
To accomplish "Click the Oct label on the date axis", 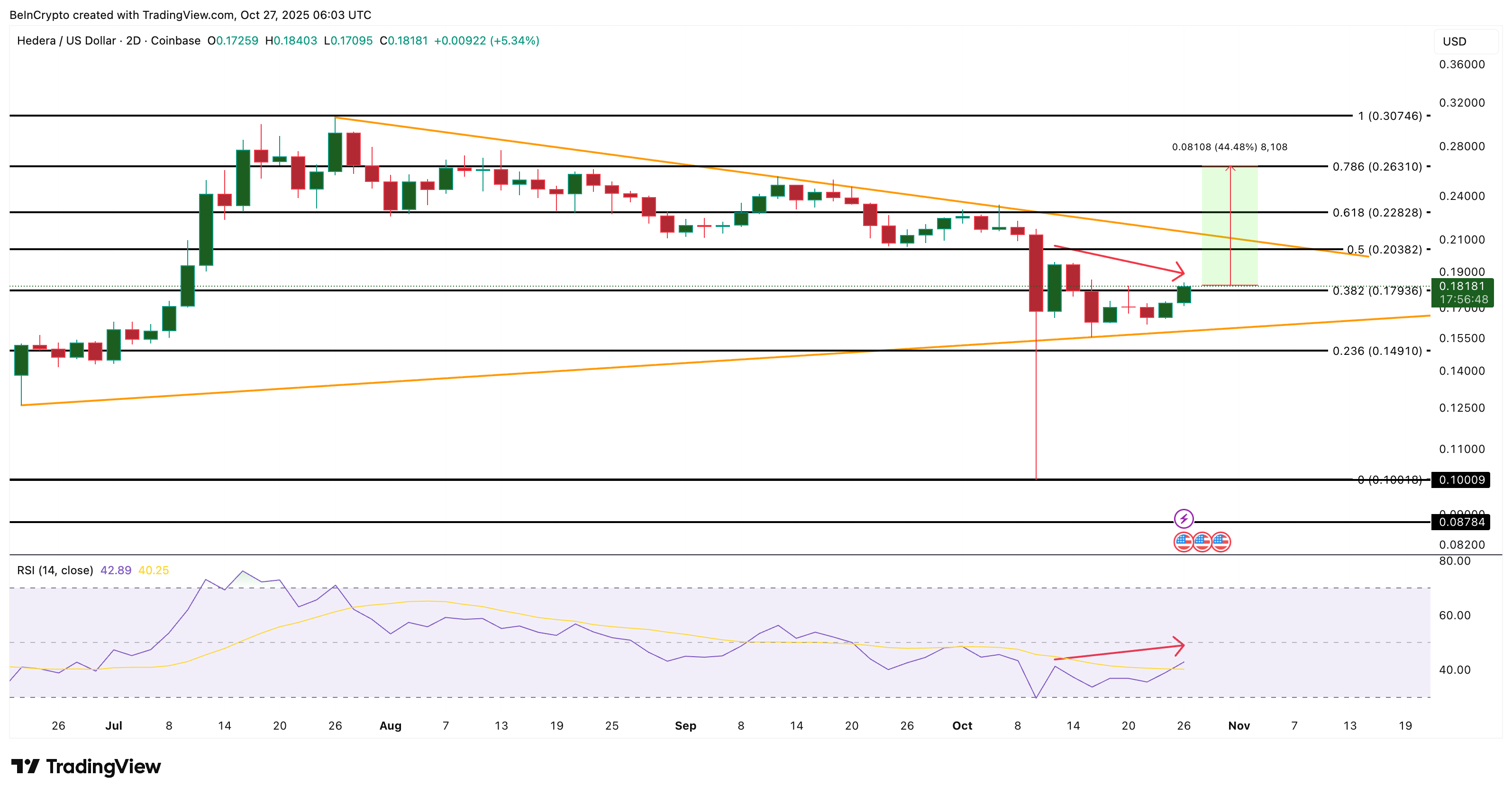I will tap(963, 726).
